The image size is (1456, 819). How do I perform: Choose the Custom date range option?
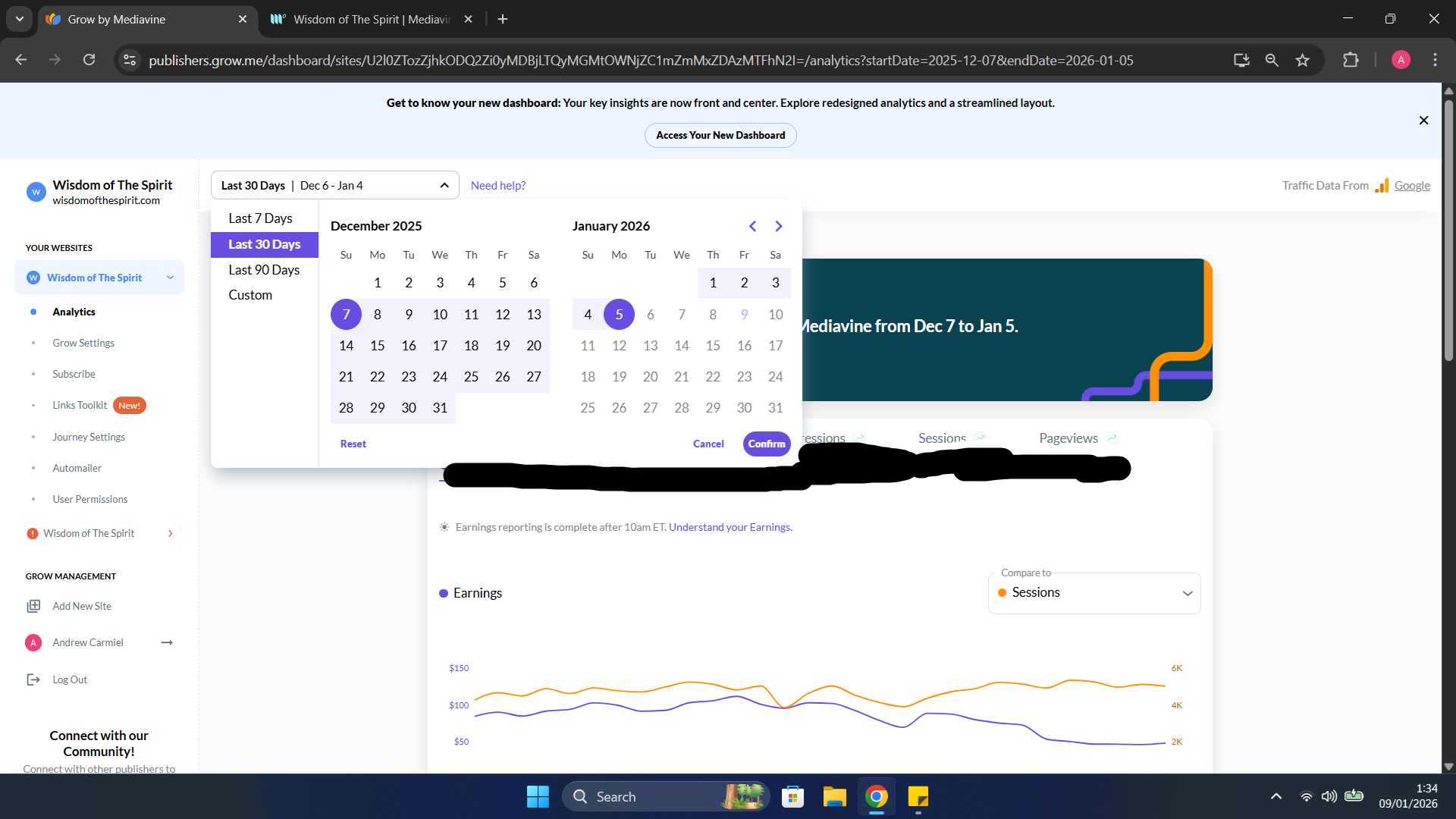click(x=250, y=295)
